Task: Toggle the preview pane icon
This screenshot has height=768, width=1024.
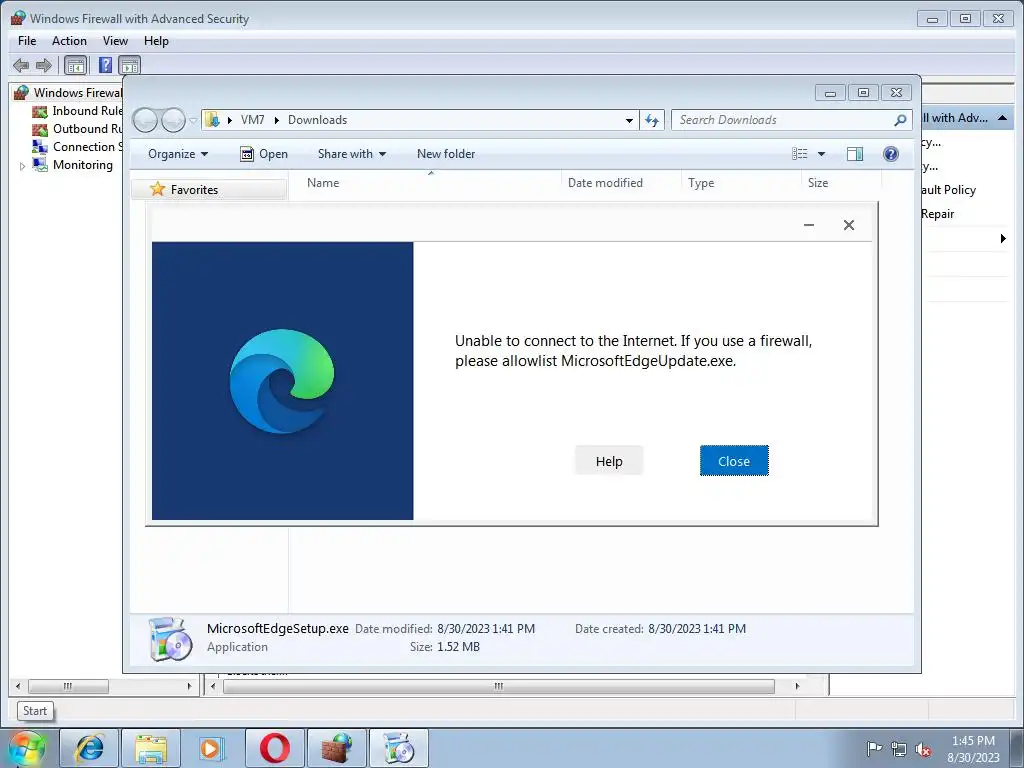Action: pyautogui.click(x=855, y=154)
